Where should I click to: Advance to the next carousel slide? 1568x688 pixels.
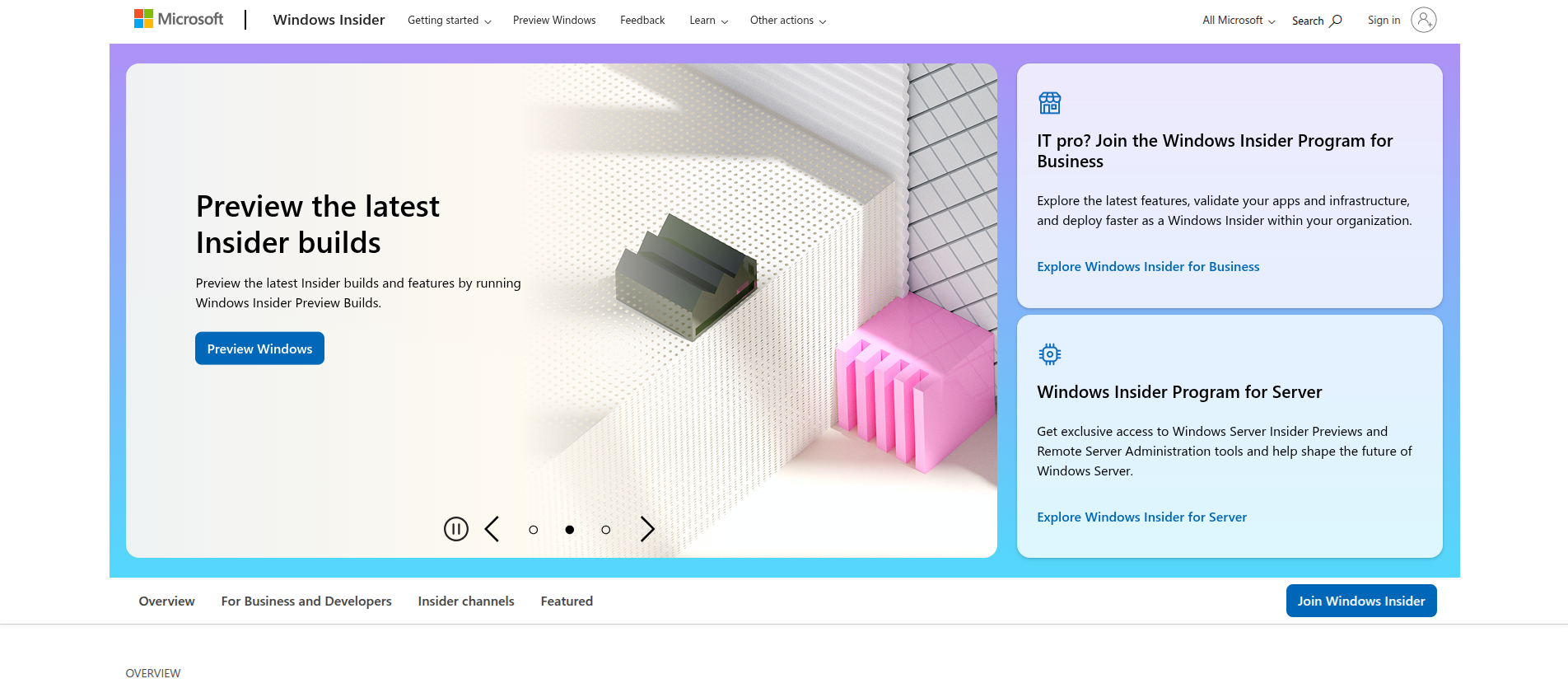click(x=647, y=529)
